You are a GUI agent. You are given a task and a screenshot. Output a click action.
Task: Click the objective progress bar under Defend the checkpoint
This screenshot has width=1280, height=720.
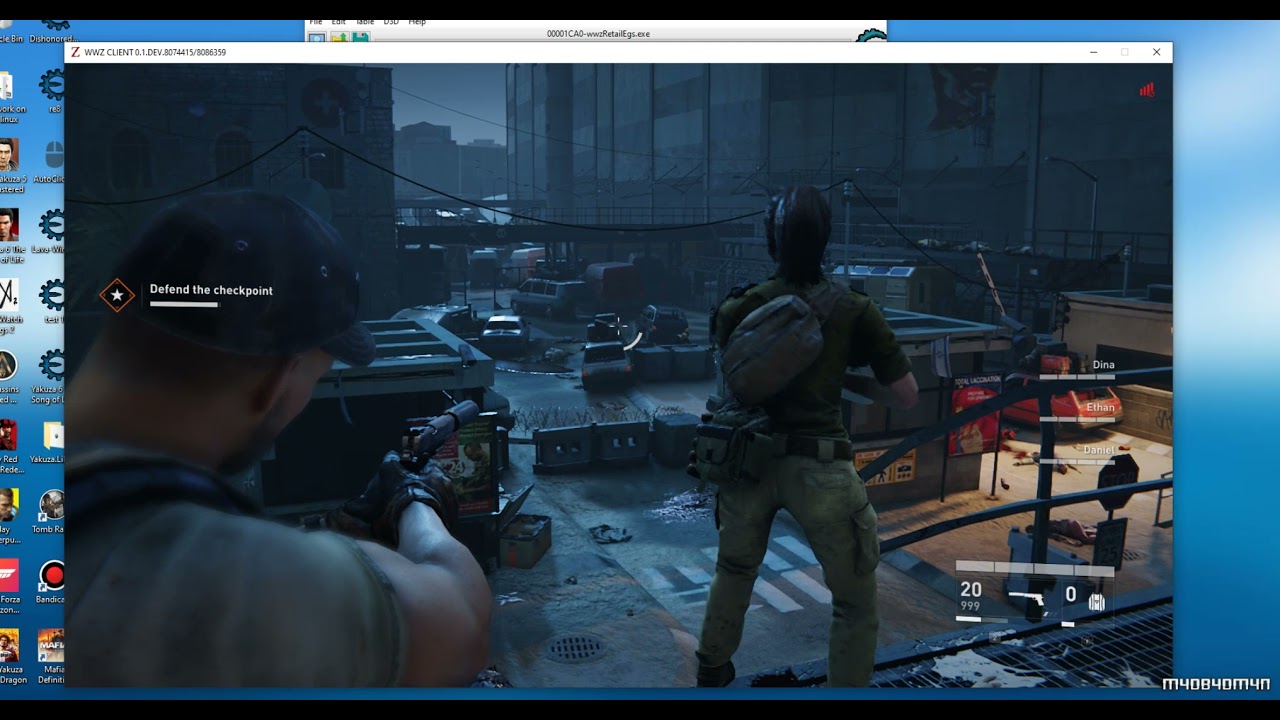point(184,305)
